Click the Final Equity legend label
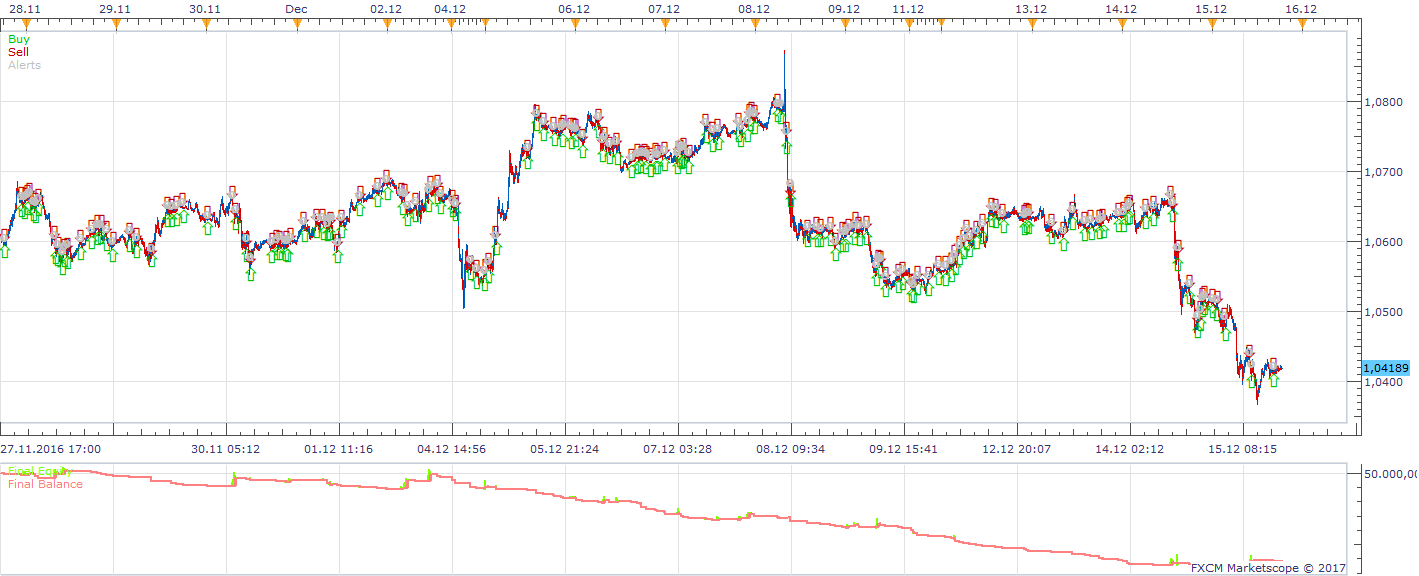Viewport: 1419px width, 576px height. point(39,471)
